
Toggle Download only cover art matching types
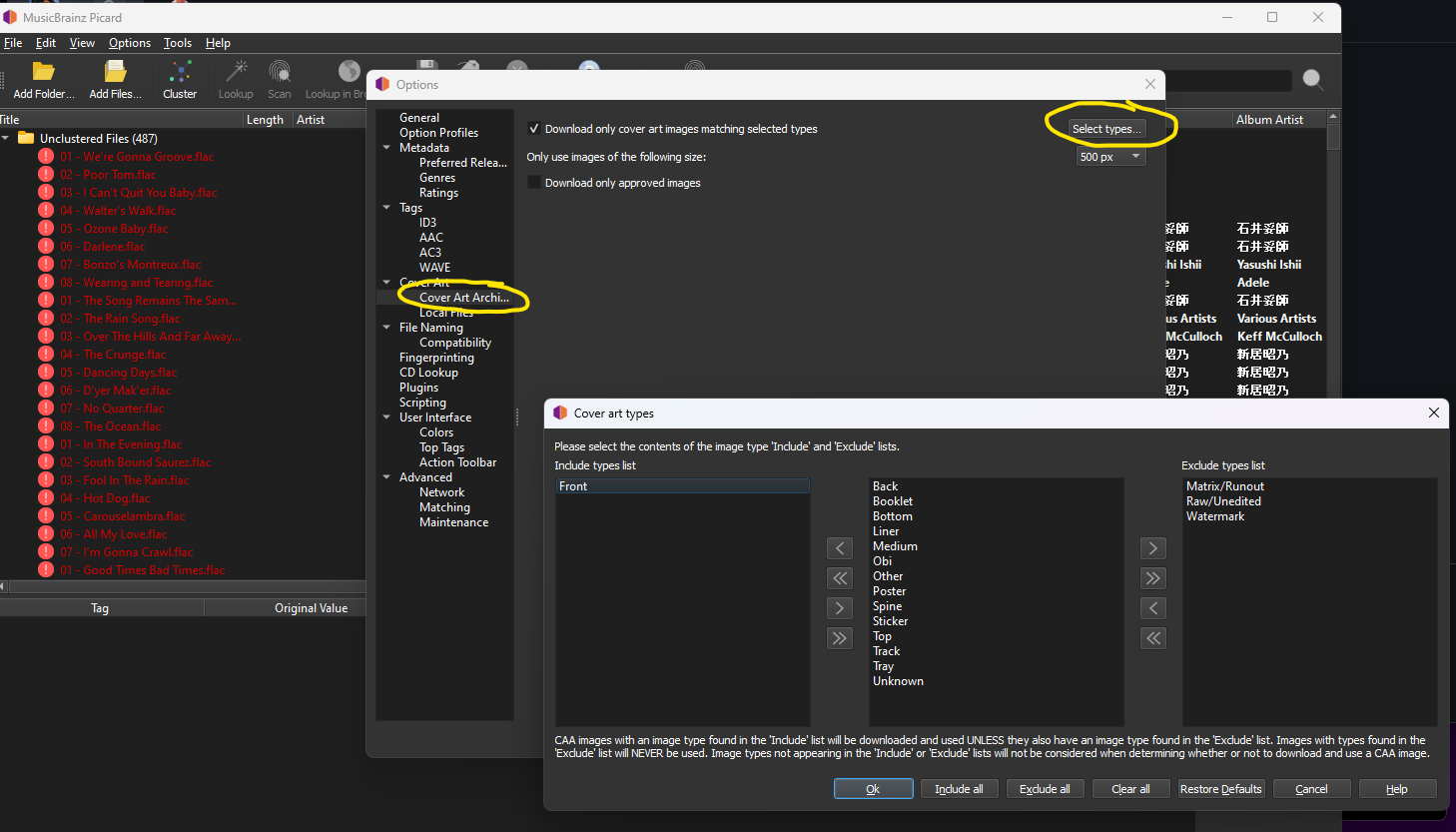point(534,129)
